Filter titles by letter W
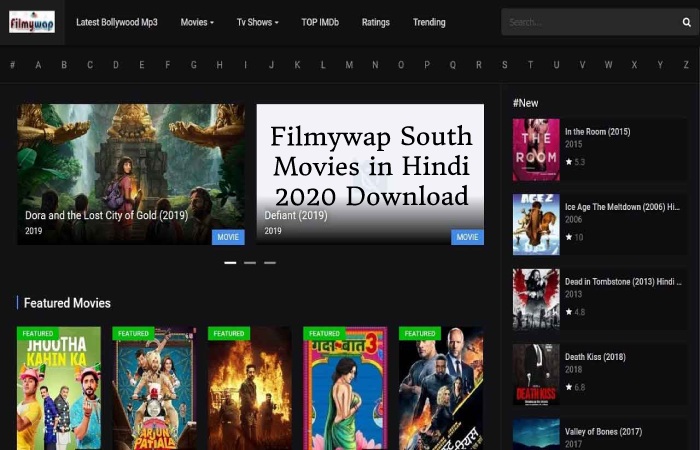 (x=608, y=65)
